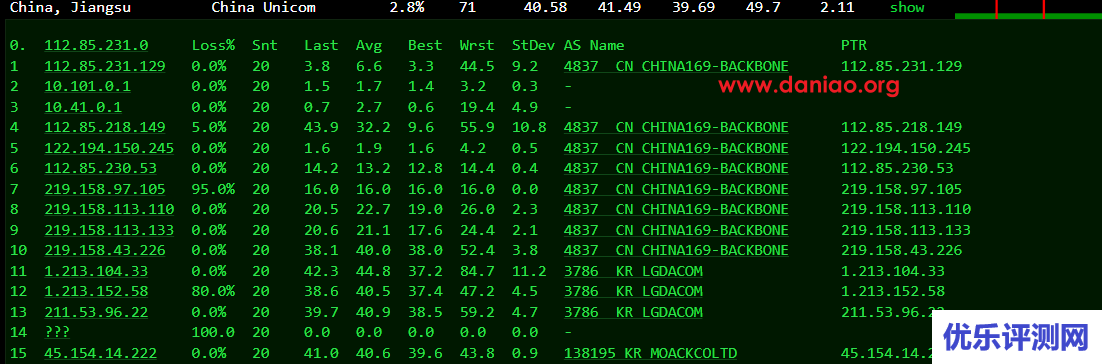Open hop 1 IP 112.85.231.129
1102x364 pixels.
click(105, 66)
